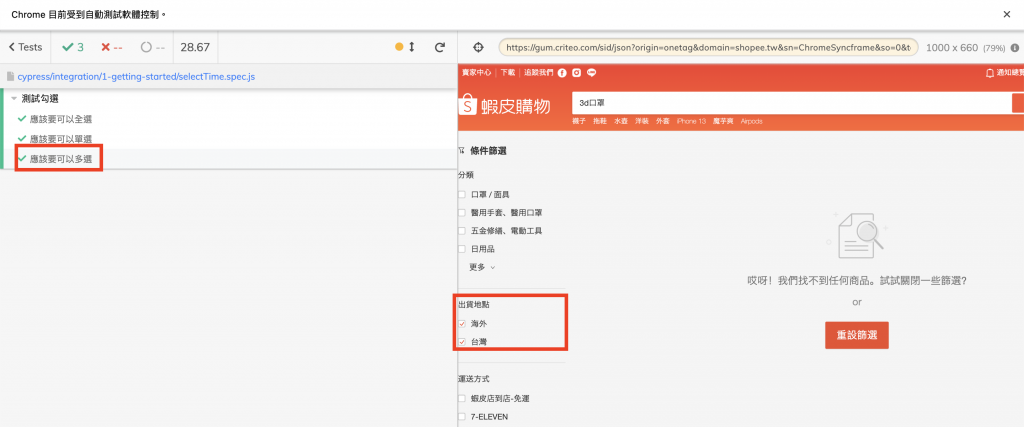Click the 蝦皮購物 logo
The width and height of the screenshot is (1024, 427).
[x=504, y=105]
